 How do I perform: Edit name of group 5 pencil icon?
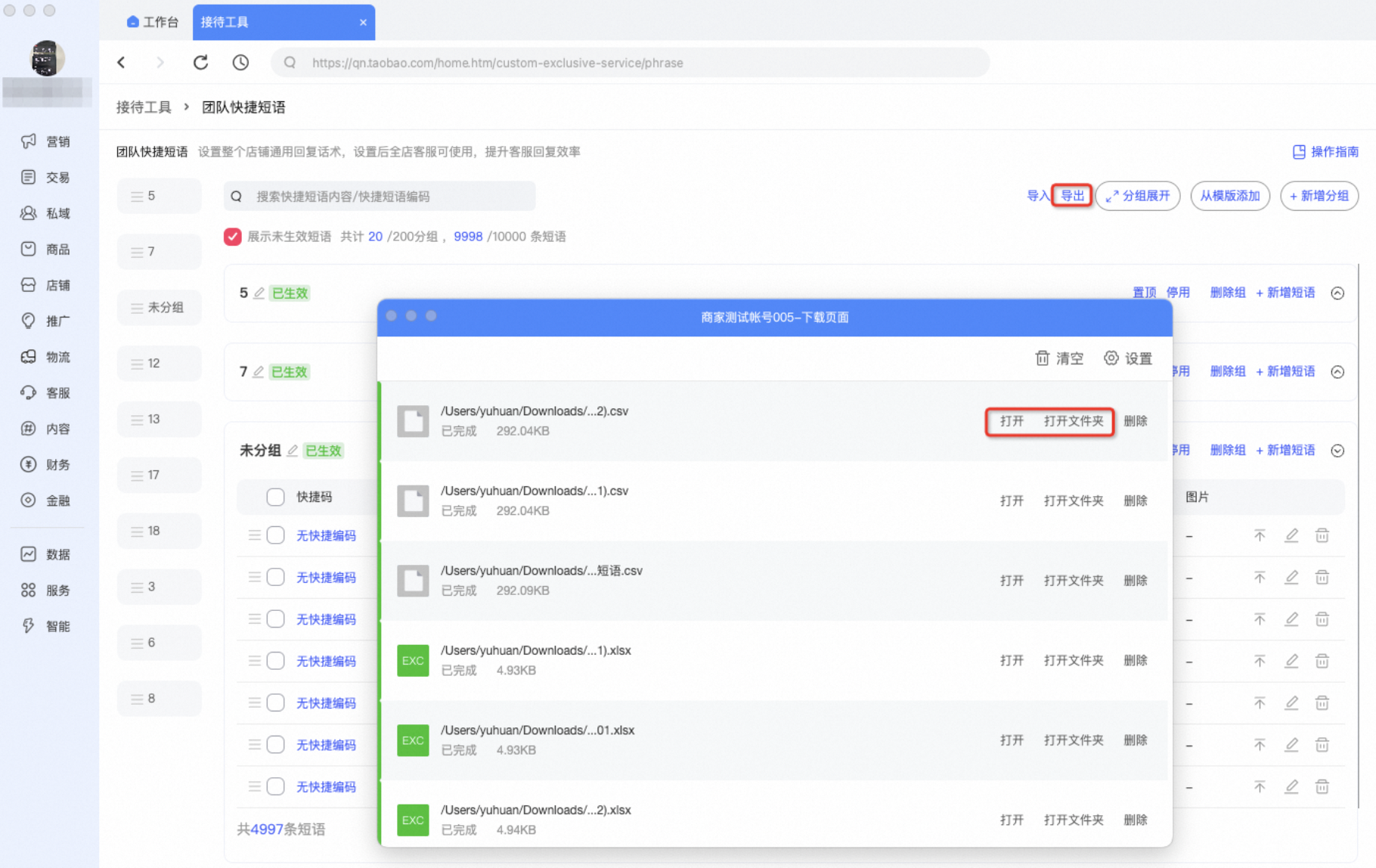point(259,293)
